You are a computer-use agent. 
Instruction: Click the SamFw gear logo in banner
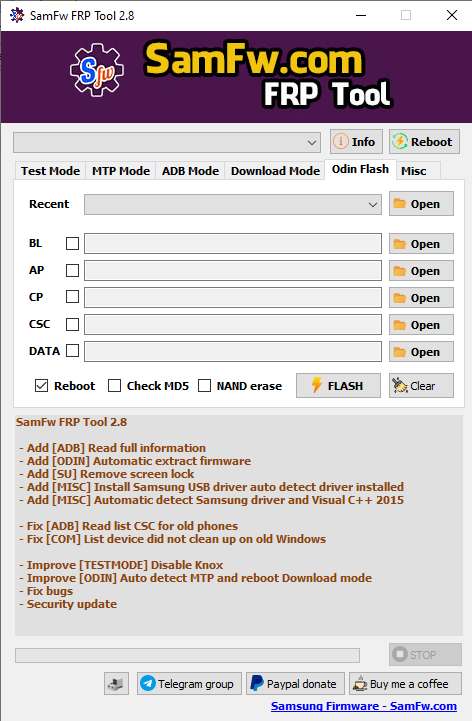[x=97, y=70]
